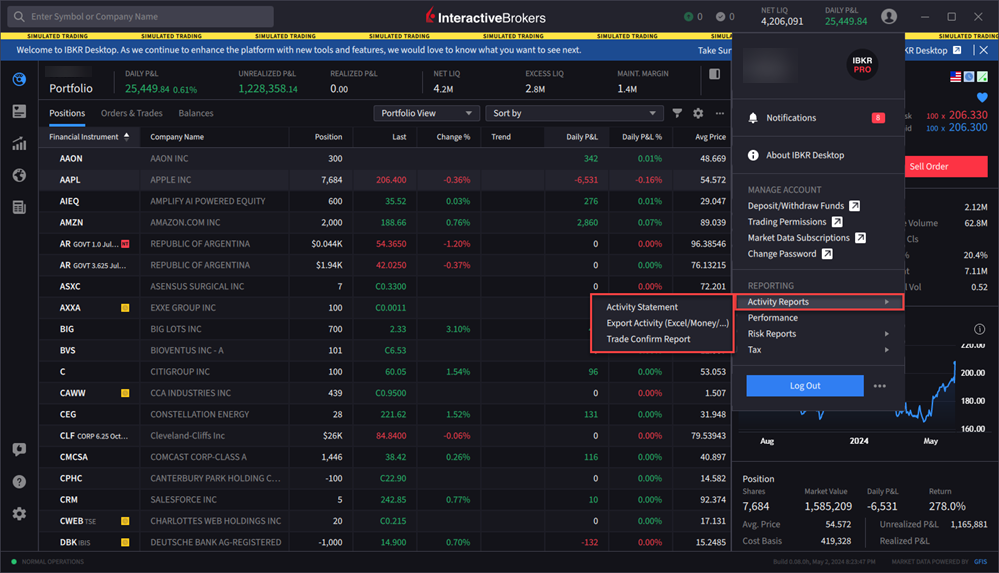This screenshot has height=573, width=999.
Task: Click the blue clock icon
Action: click(968, 76)
